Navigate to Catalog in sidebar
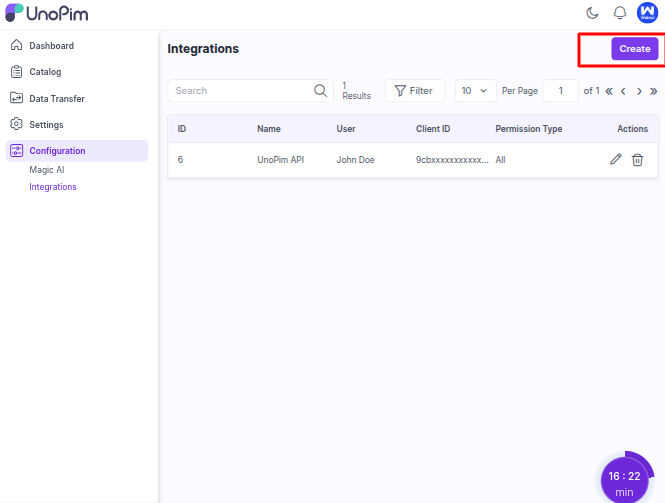This screenshot has width=665, height=503. coord(45,72)
